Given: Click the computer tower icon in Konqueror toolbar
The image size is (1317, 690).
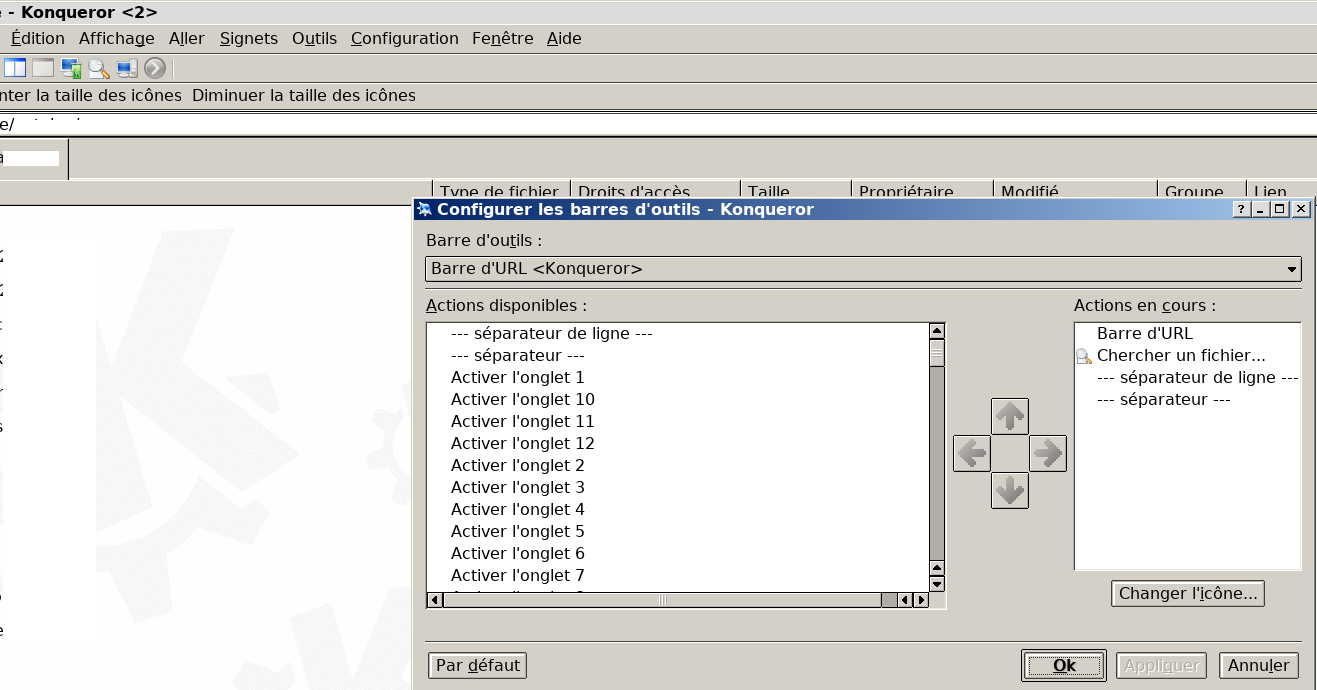Looking at the screenshot, I should [x=127, y=68].
